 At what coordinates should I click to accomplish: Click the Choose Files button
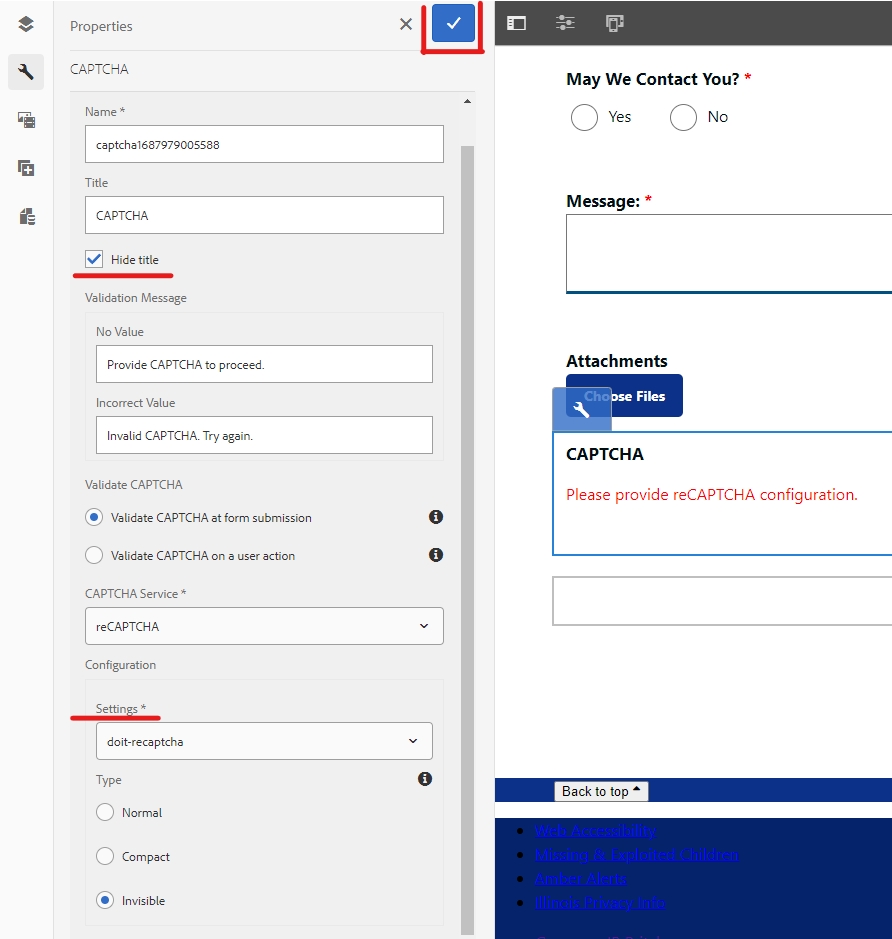click(624, 395)
